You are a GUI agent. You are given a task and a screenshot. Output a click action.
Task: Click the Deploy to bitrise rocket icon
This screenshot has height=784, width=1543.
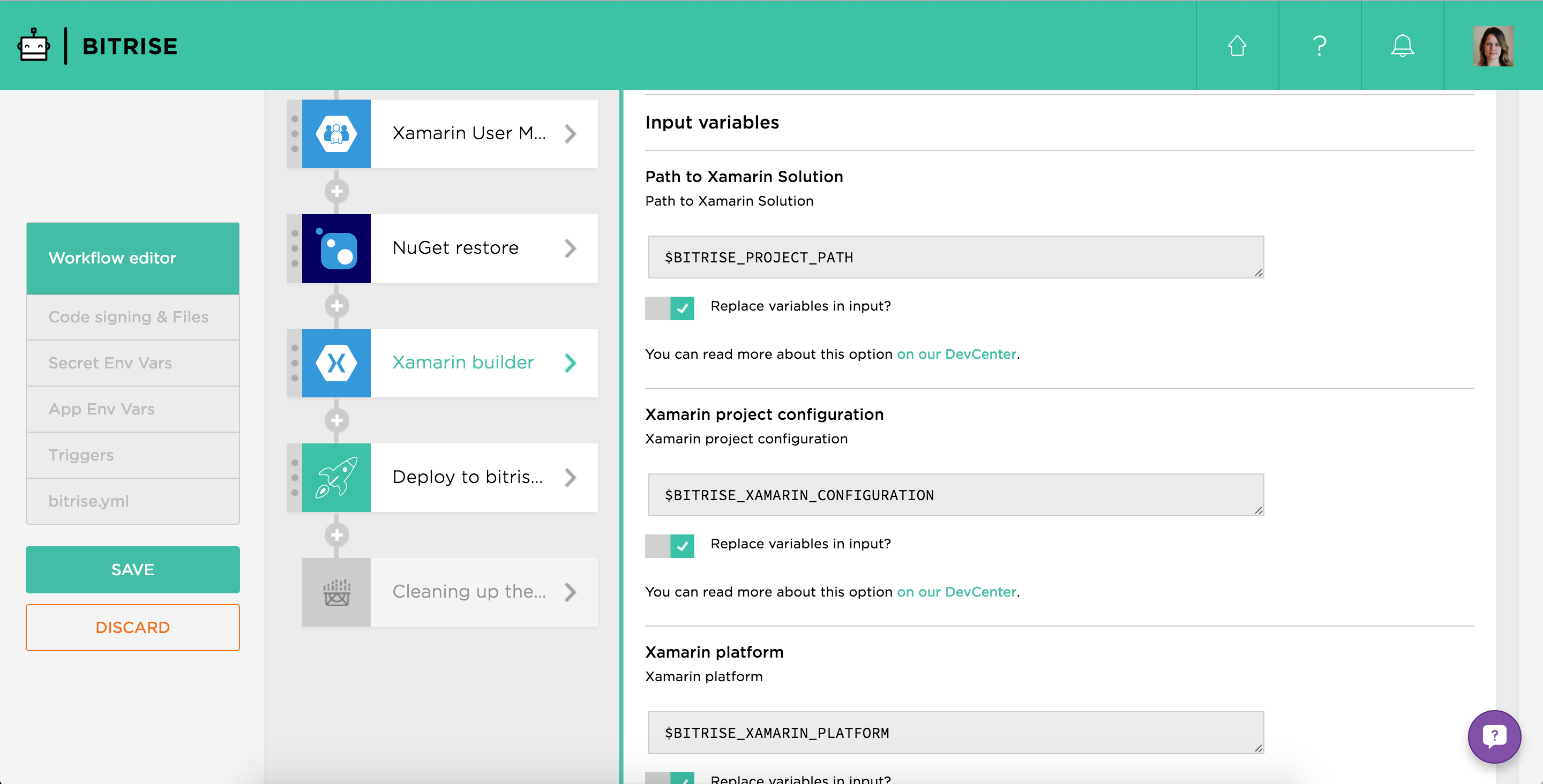coord(336,477)
